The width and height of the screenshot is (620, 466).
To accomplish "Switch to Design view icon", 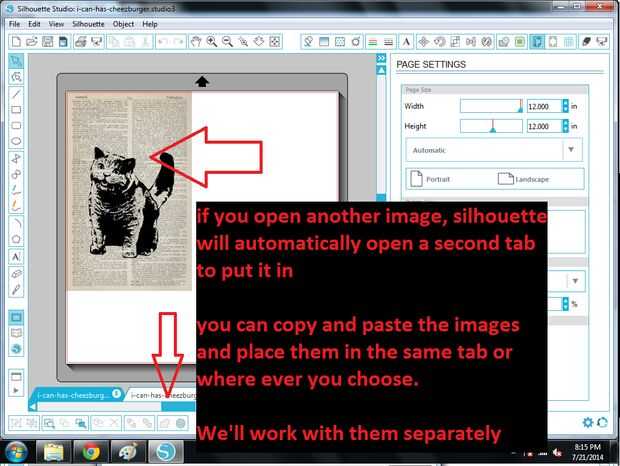I will 16,317.
